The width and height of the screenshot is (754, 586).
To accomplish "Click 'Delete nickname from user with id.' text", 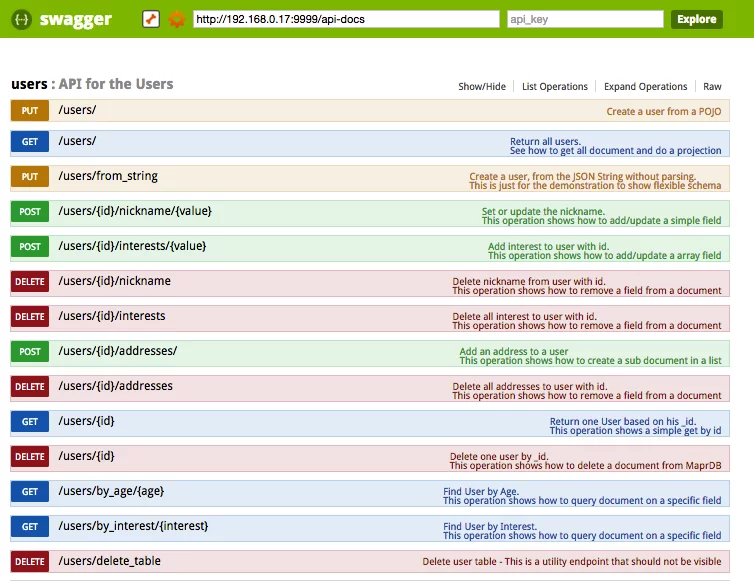I will (529, 282).
